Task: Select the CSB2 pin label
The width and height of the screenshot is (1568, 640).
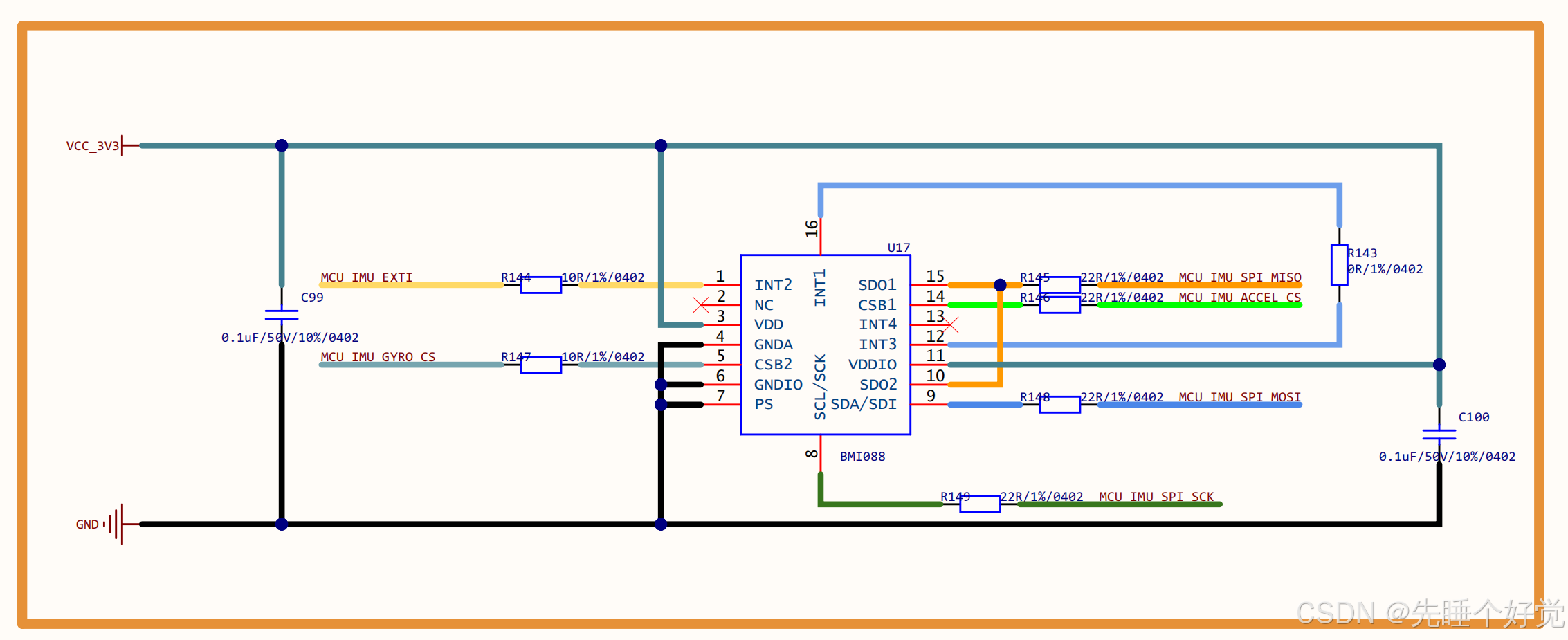Action: 773,365
